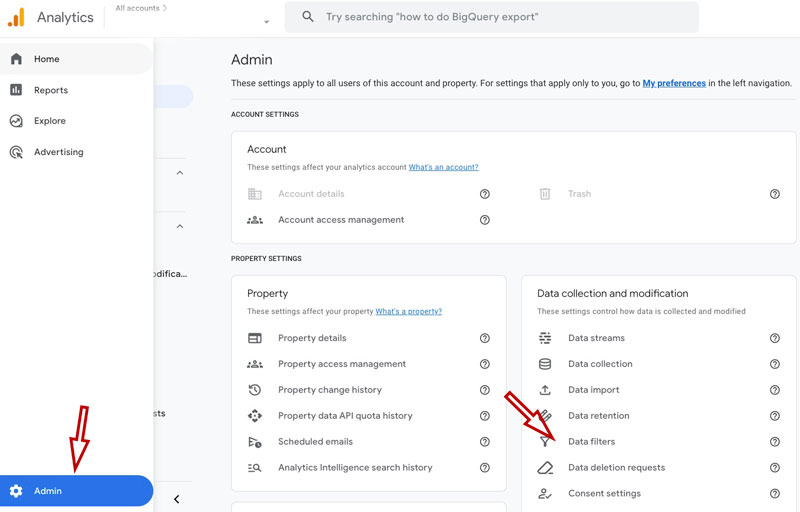800x512 pixels.
Task: Open Data filters
Action: pos(591,442)
